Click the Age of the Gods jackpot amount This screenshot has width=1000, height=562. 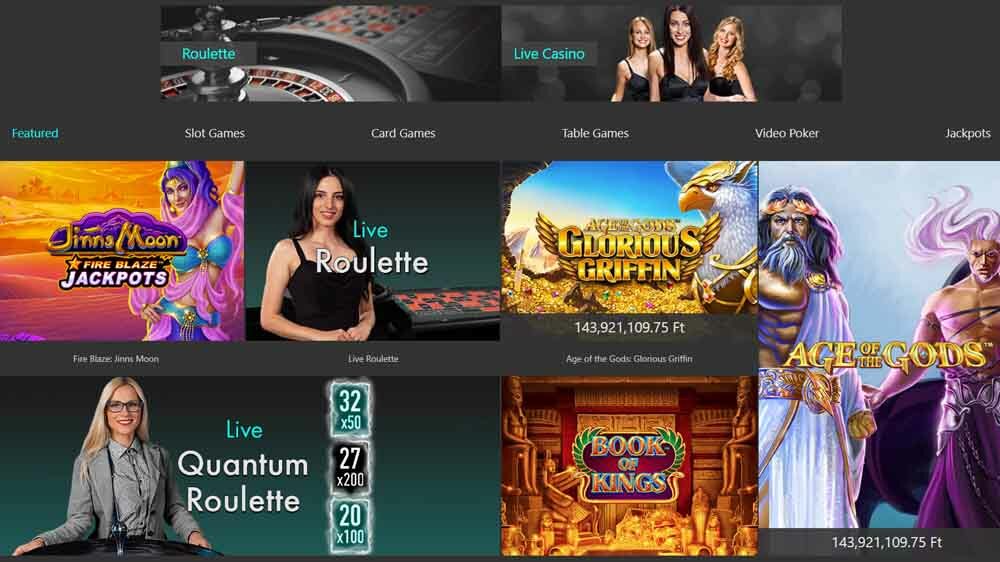click(886, 543)
